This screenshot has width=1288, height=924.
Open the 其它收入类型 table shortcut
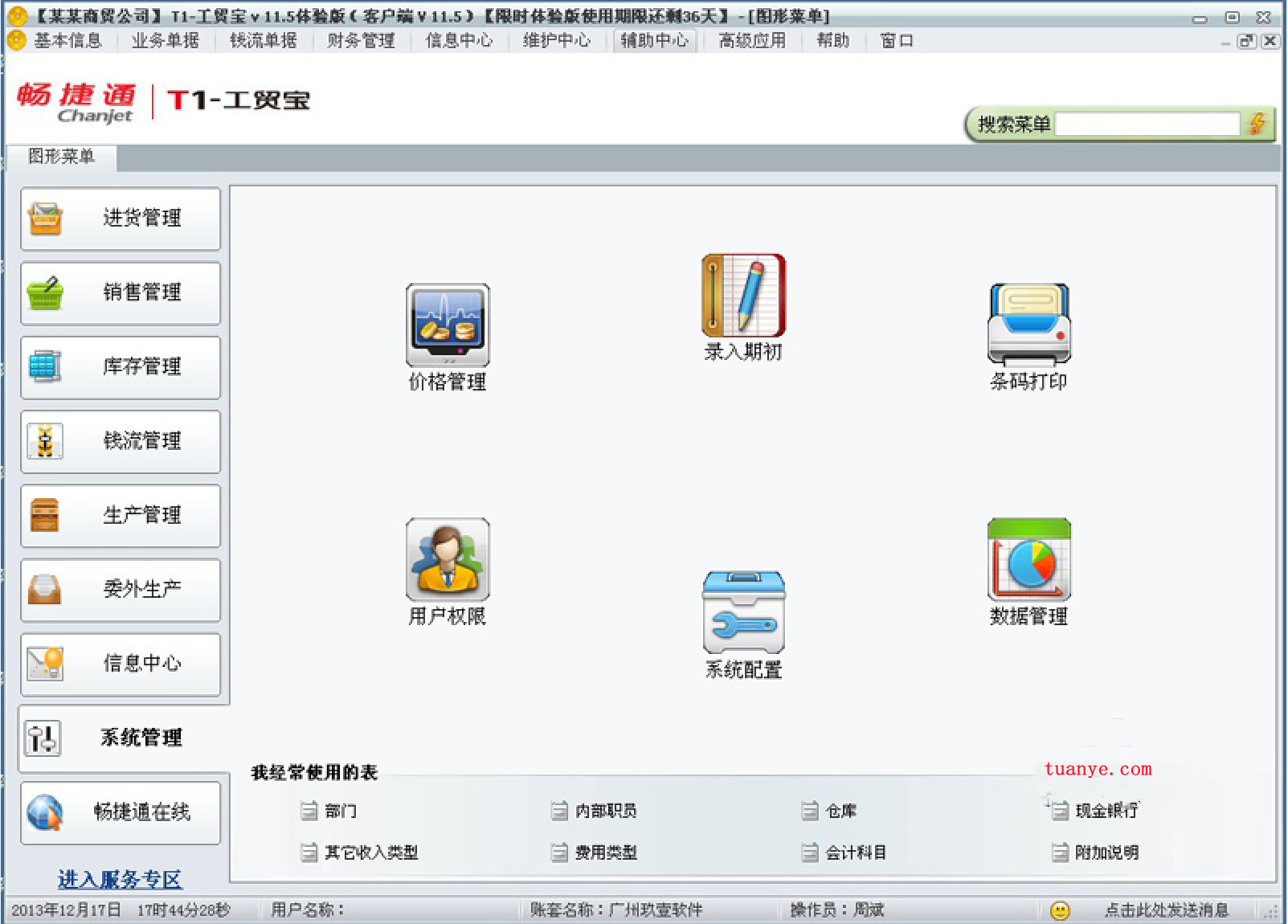[359, 852]
